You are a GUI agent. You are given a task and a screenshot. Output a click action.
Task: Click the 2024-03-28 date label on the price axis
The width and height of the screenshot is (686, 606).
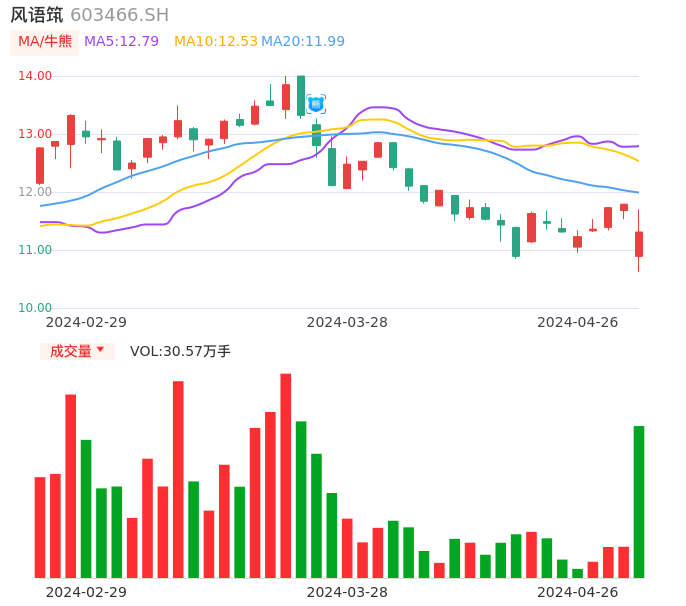(x=347, y=322)
